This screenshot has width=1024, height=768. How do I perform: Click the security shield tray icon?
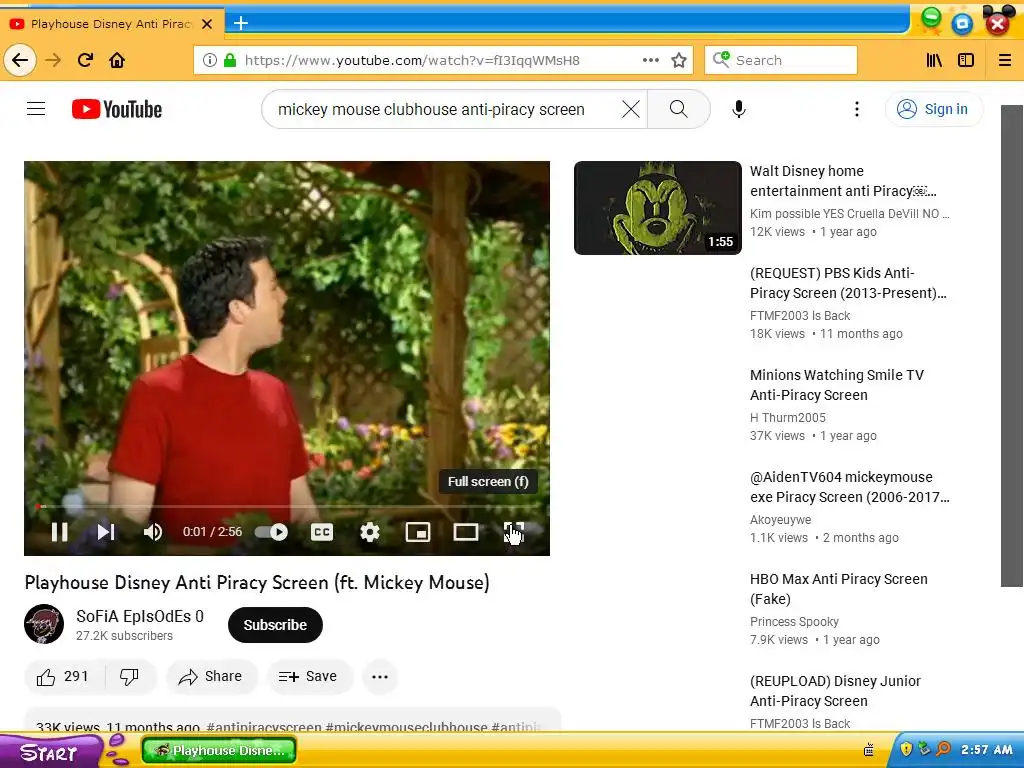pos(906,749)
